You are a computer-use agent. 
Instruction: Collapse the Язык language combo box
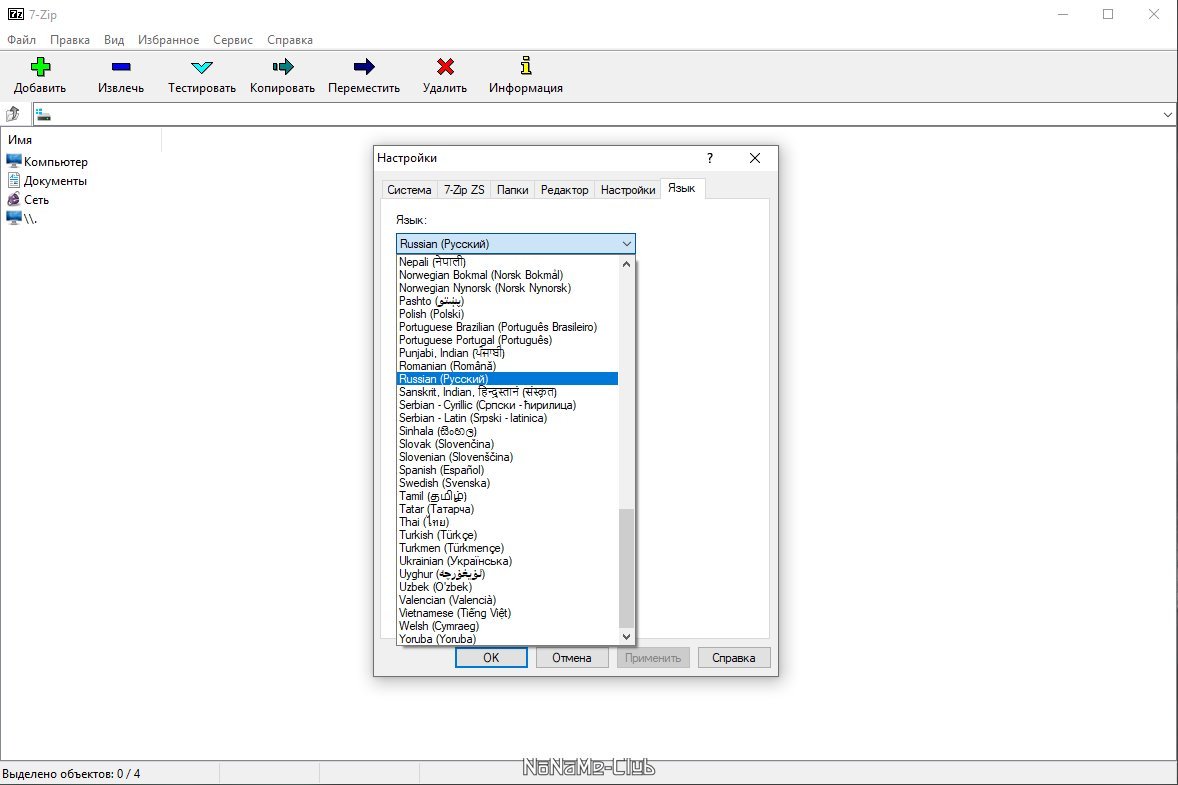click(626, 244)
